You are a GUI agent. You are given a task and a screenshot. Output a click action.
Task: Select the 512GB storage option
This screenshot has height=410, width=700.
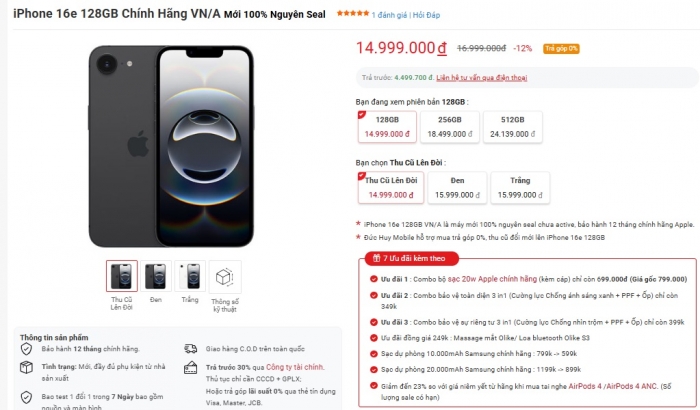pos(513,126)
